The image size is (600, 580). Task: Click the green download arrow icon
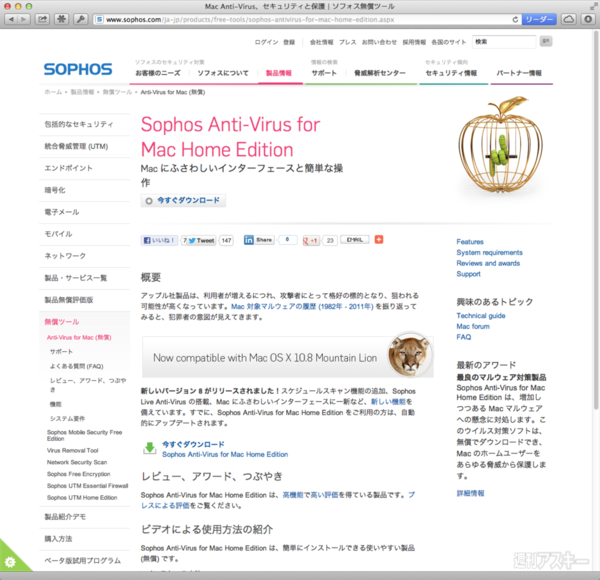pyautogui.click(x=150, y=448)
